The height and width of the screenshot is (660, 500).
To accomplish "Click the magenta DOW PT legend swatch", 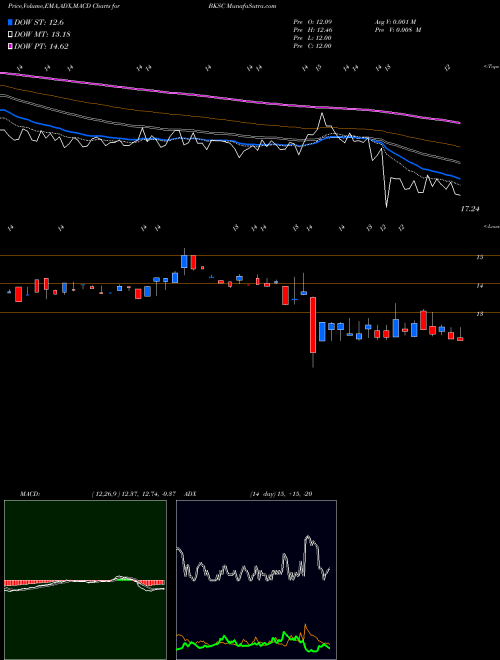I will tap(10, 46).
